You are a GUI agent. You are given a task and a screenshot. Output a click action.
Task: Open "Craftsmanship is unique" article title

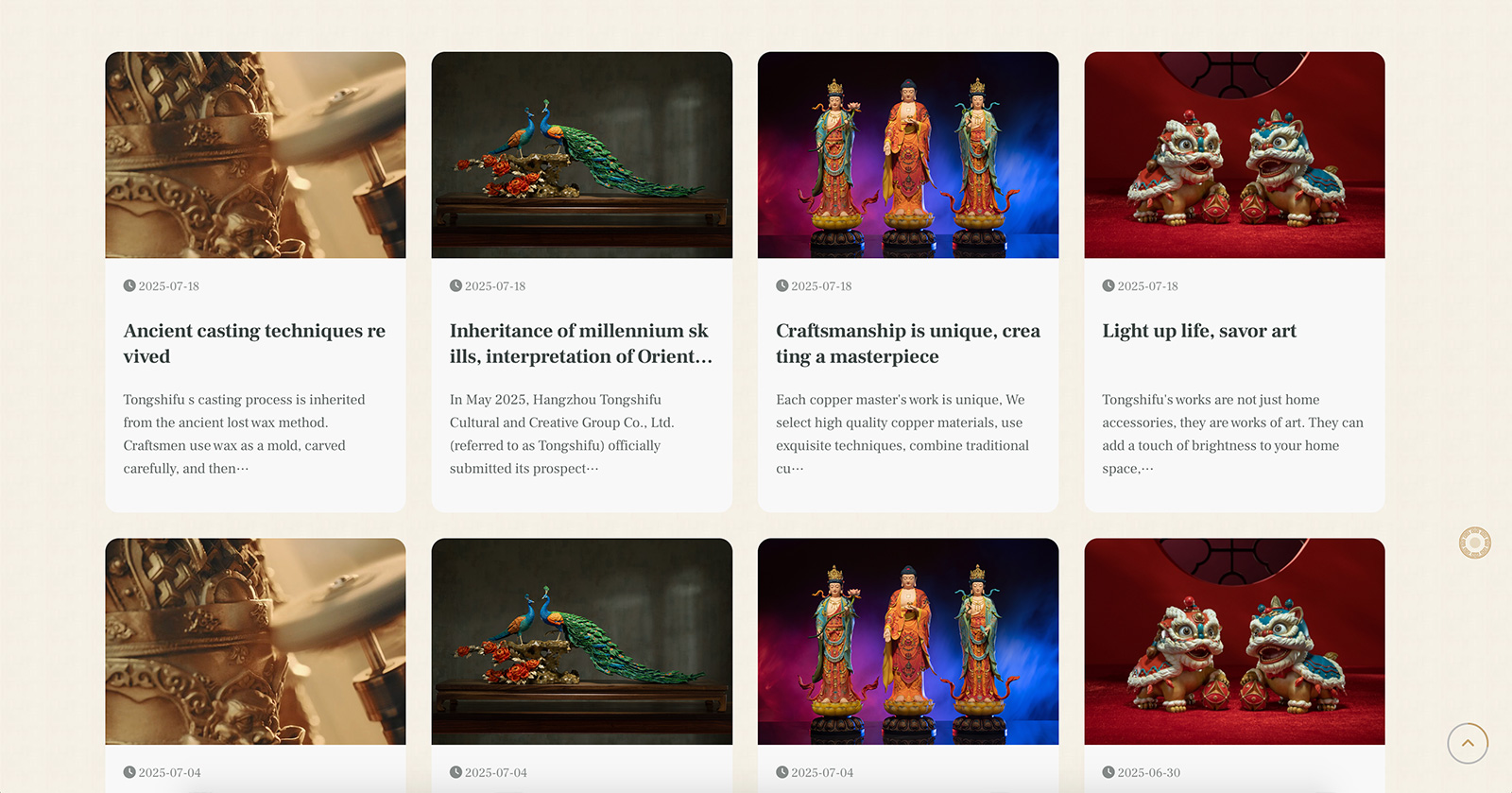(908, 343)
